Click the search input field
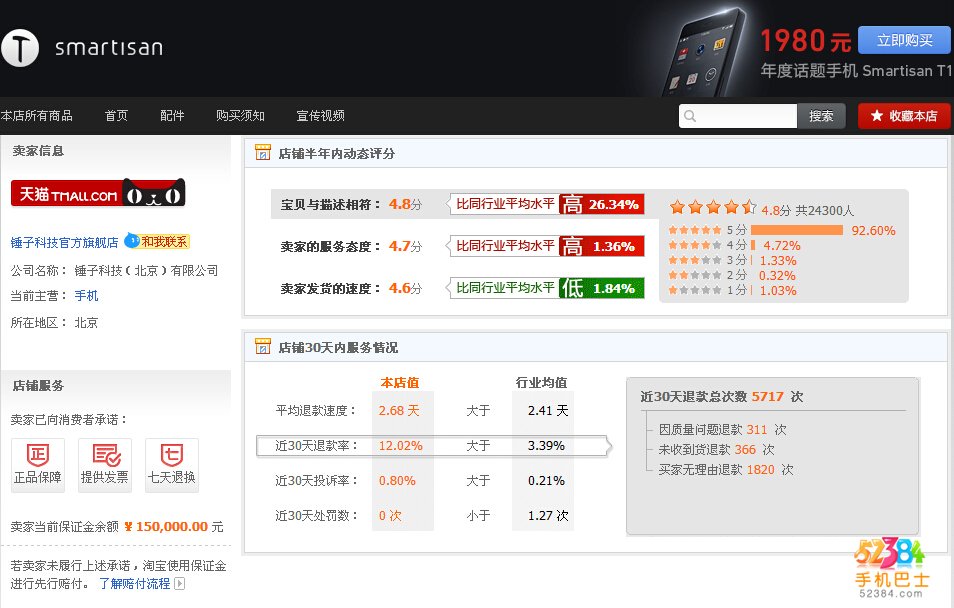 pyautogui.click(x=738, y=116)
